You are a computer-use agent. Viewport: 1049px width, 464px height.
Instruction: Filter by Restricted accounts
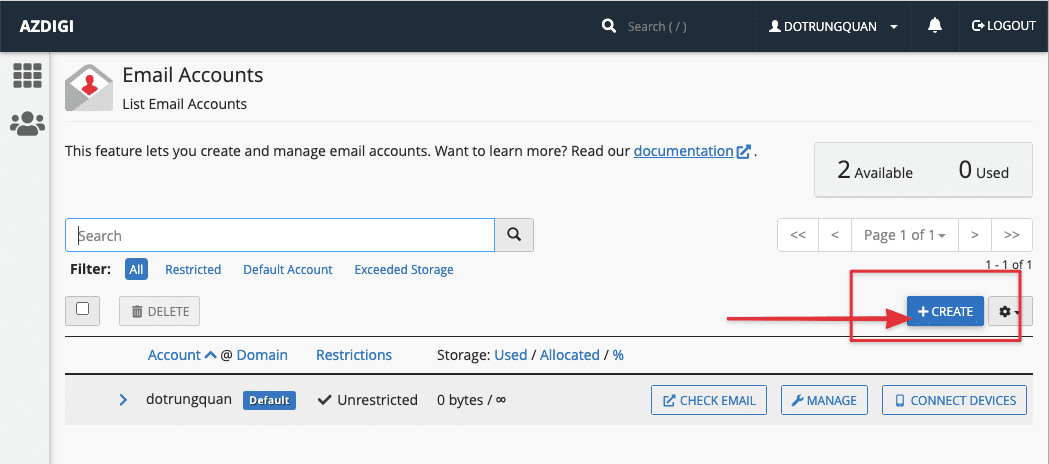[193, 269]
